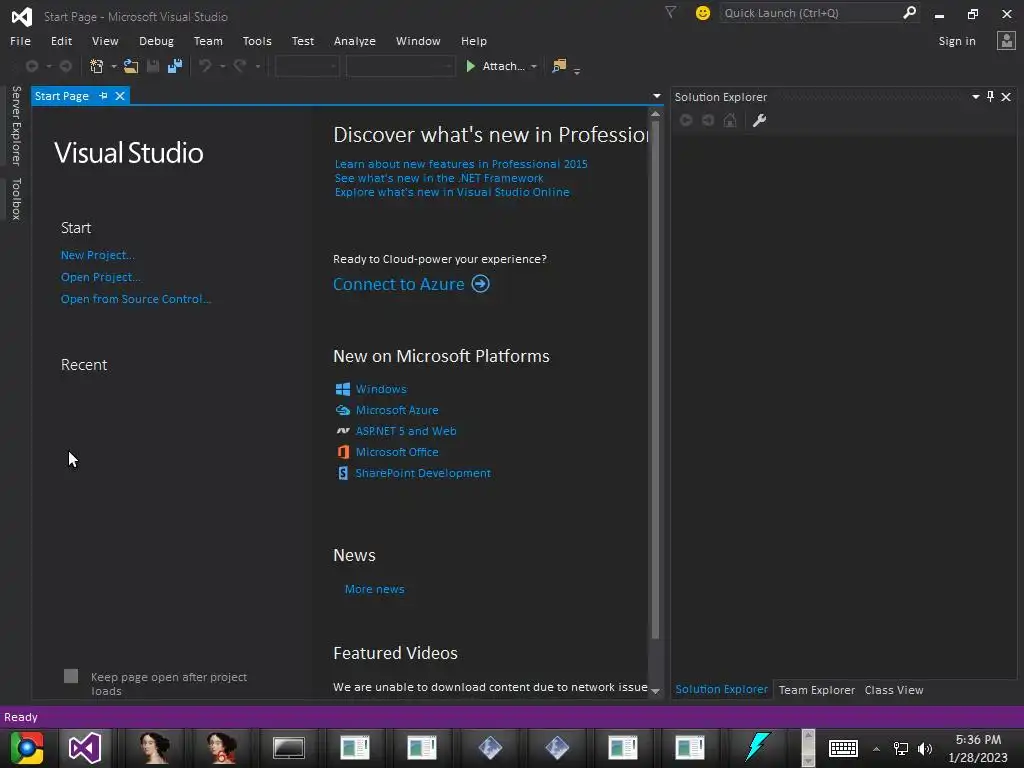Open the New Project dropdown arrow in toolbar
The image size is (1024, 768).
pos(114,67)
